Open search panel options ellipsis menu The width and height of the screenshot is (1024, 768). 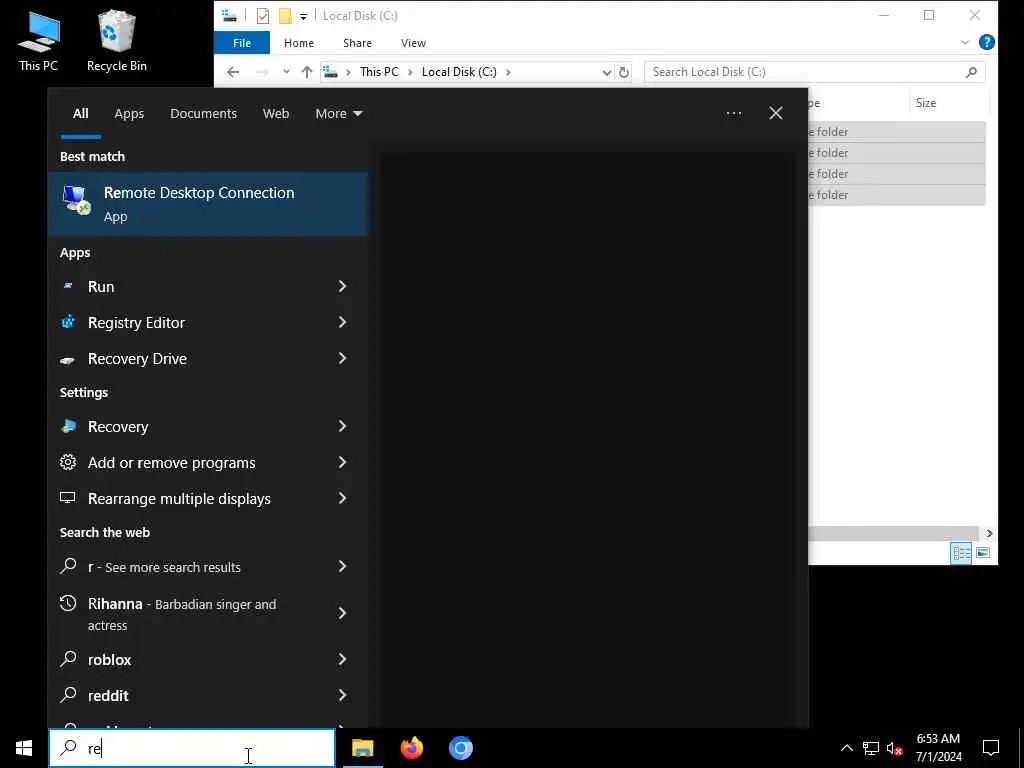[734, 114]
